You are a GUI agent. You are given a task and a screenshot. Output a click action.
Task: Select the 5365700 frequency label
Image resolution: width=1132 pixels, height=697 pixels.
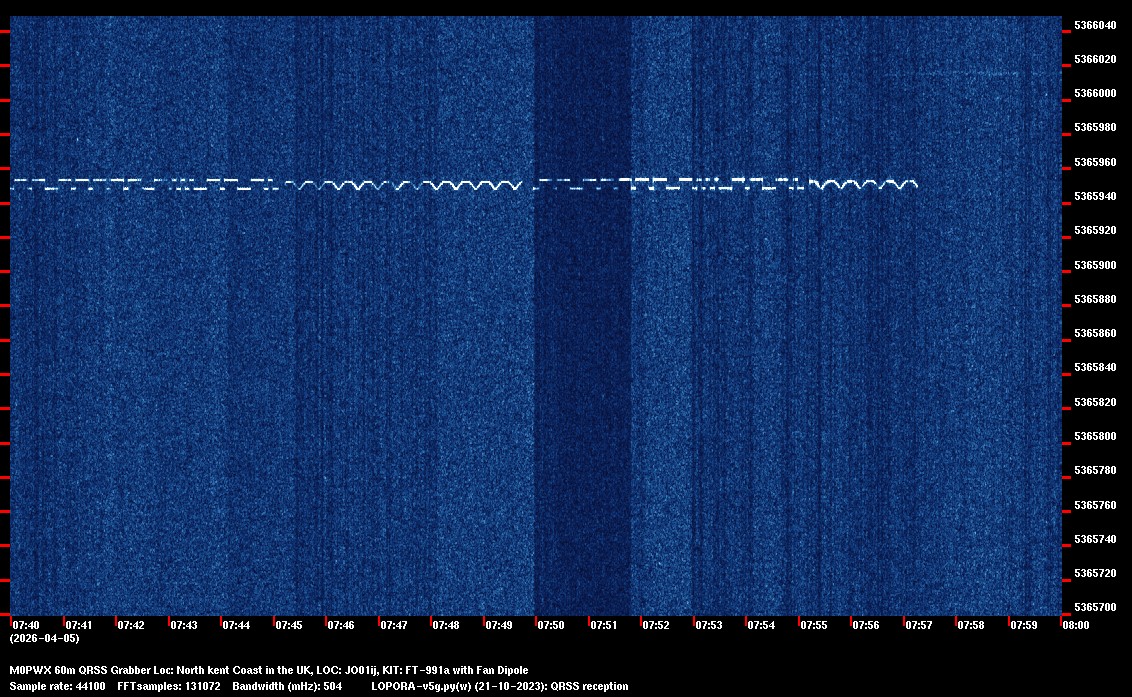tap(1094, 608)
